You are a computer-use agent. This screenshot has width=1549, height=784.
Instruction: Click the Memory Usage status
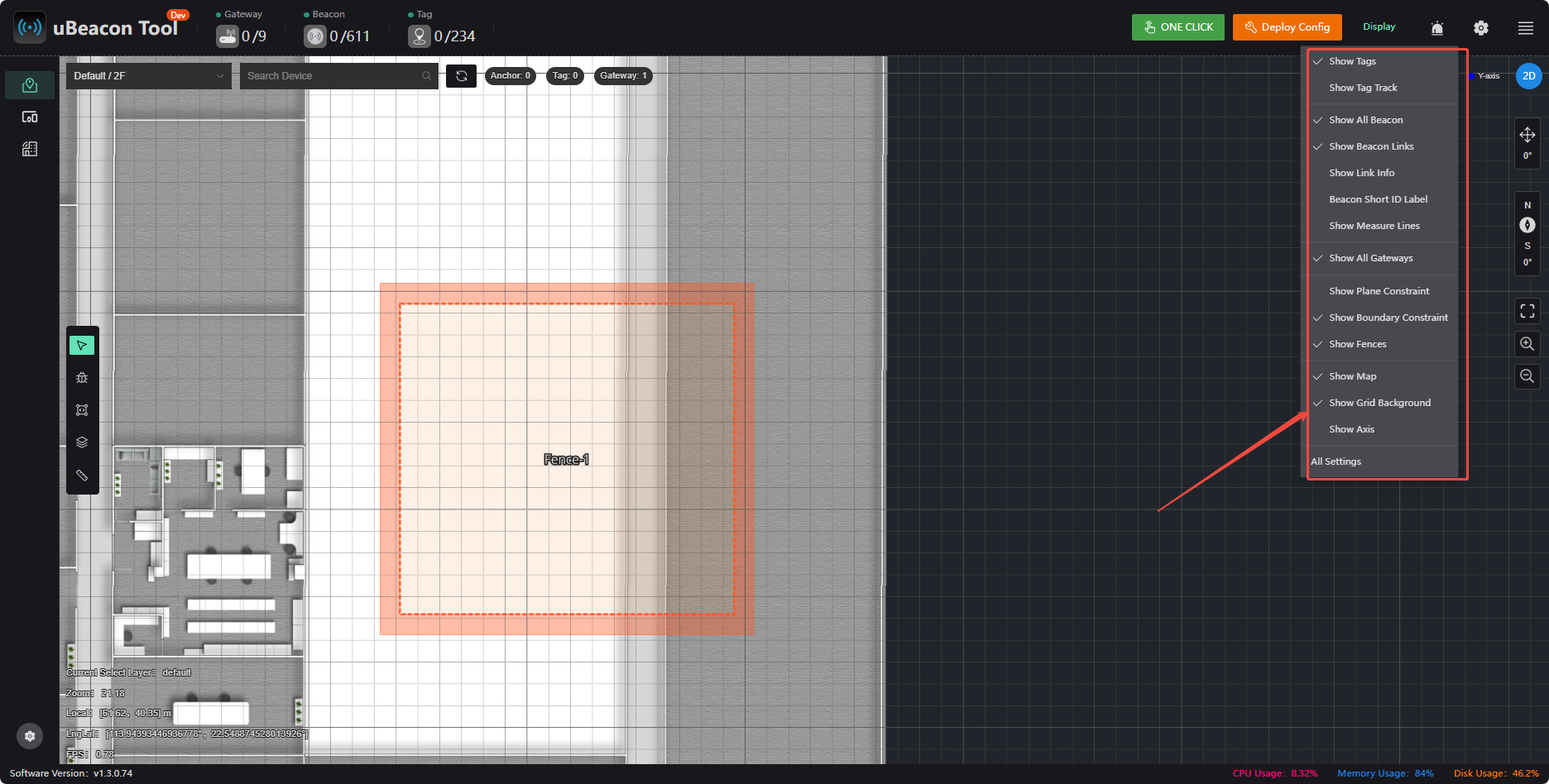click(1385, 774)
